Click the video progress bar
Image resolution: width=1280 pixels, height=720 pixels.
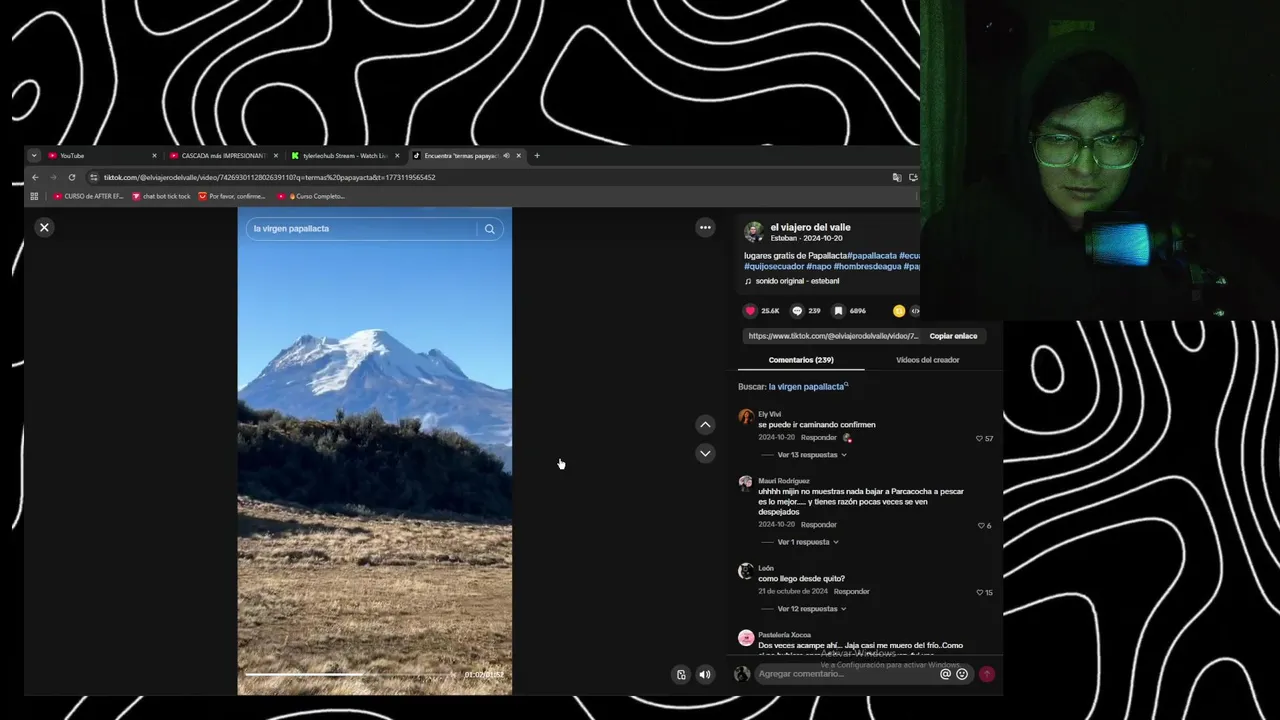click(x=348, y=675)
